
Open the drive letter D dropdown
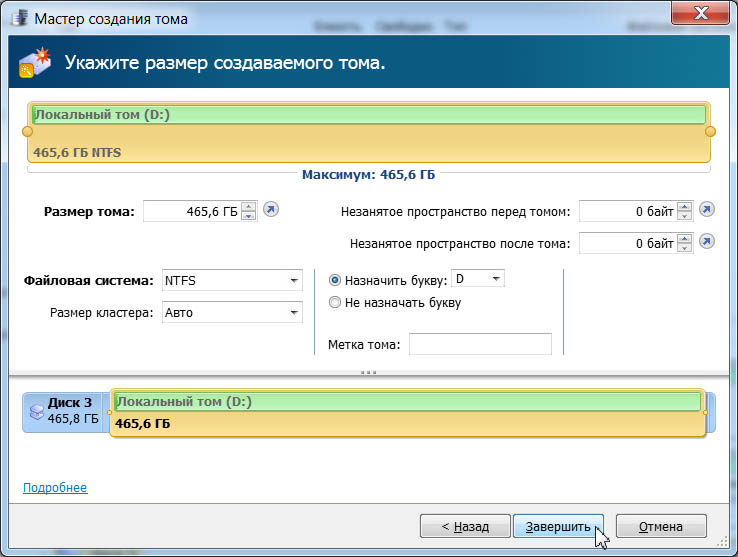[479, 279]
